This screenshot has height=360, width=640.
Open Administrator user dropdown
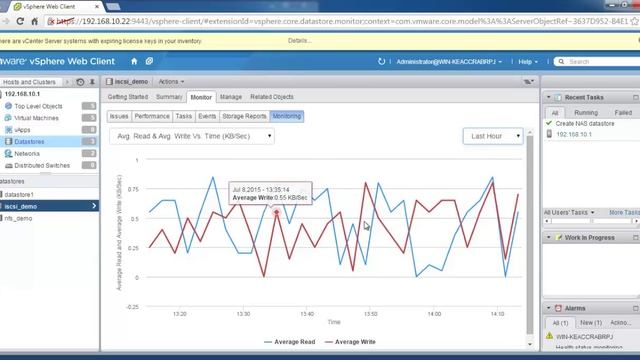pyautogui.click(x=449, y=62)
